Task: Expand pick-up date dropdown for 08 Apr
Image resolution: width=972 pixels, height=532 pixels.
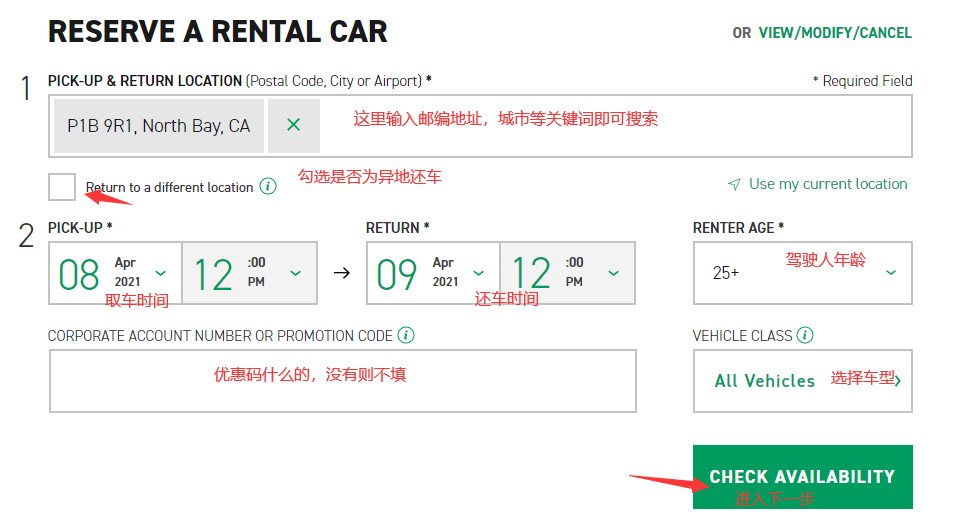Action: coord(161,273)
